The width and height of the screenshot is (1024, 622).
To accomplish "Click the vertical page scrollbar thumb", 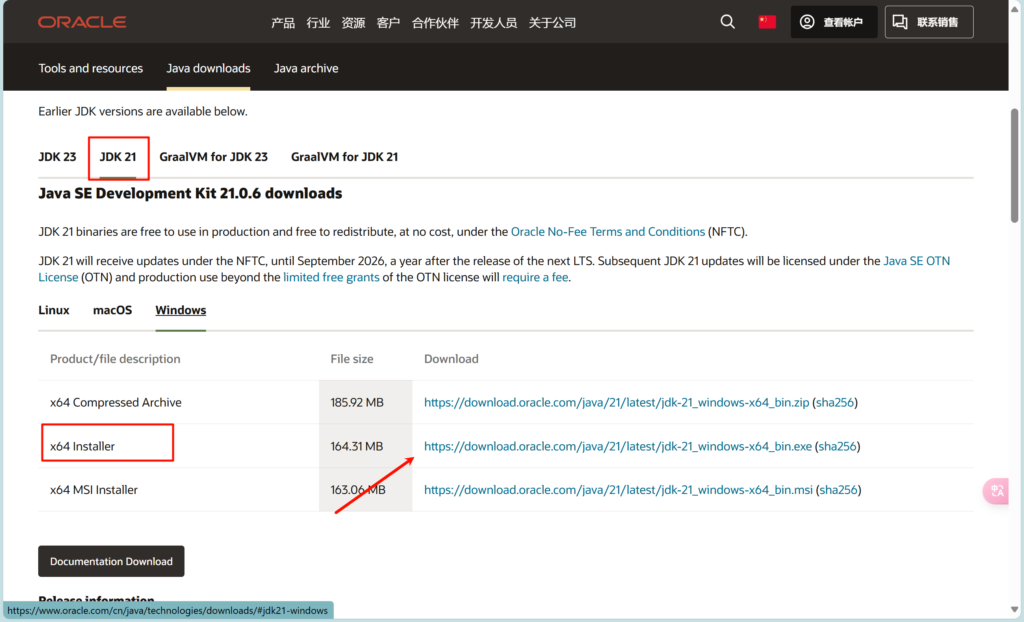I will (x=1015, y=165).
